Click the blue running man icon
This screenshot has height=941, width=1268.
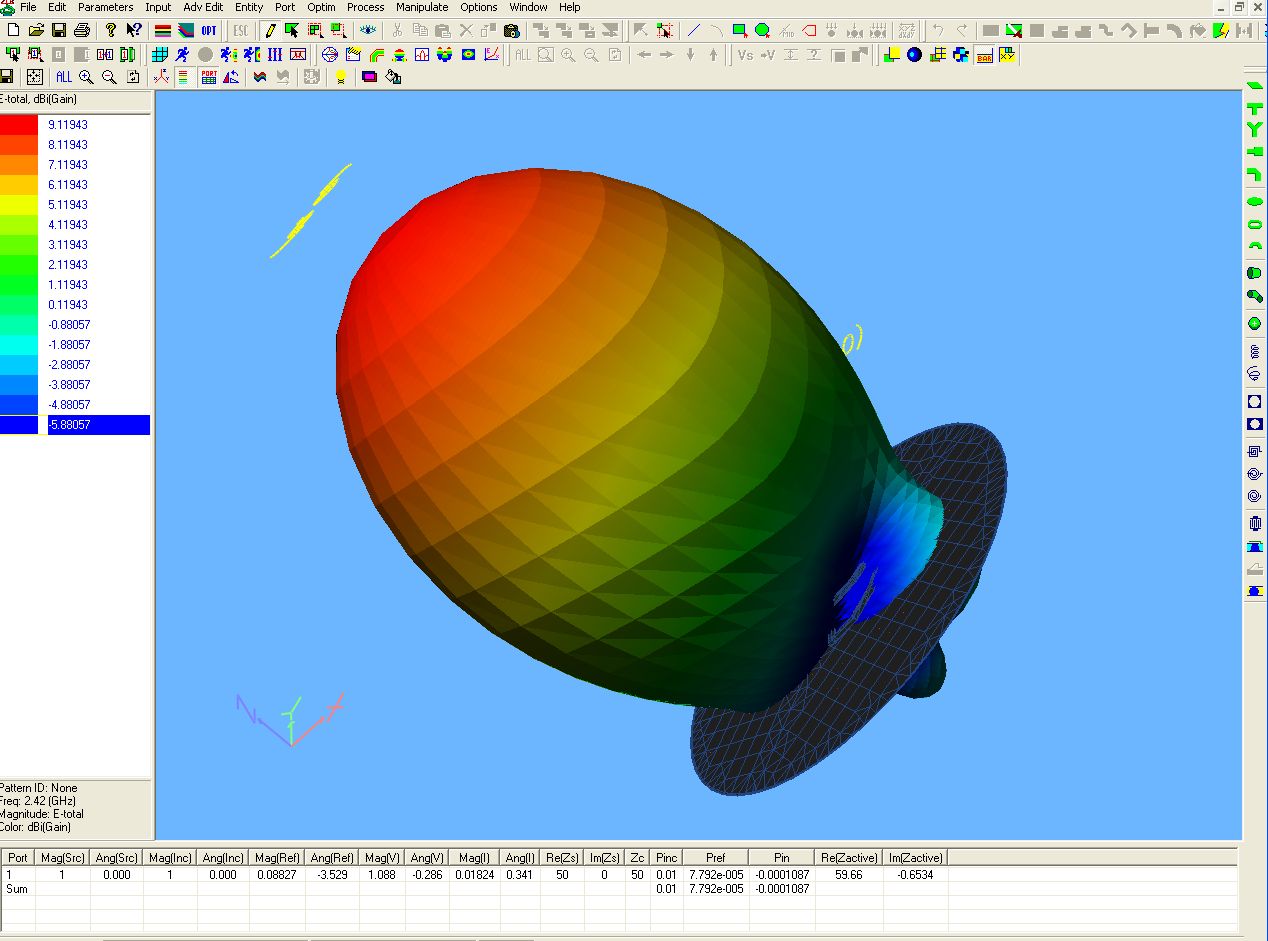(183, 54)
